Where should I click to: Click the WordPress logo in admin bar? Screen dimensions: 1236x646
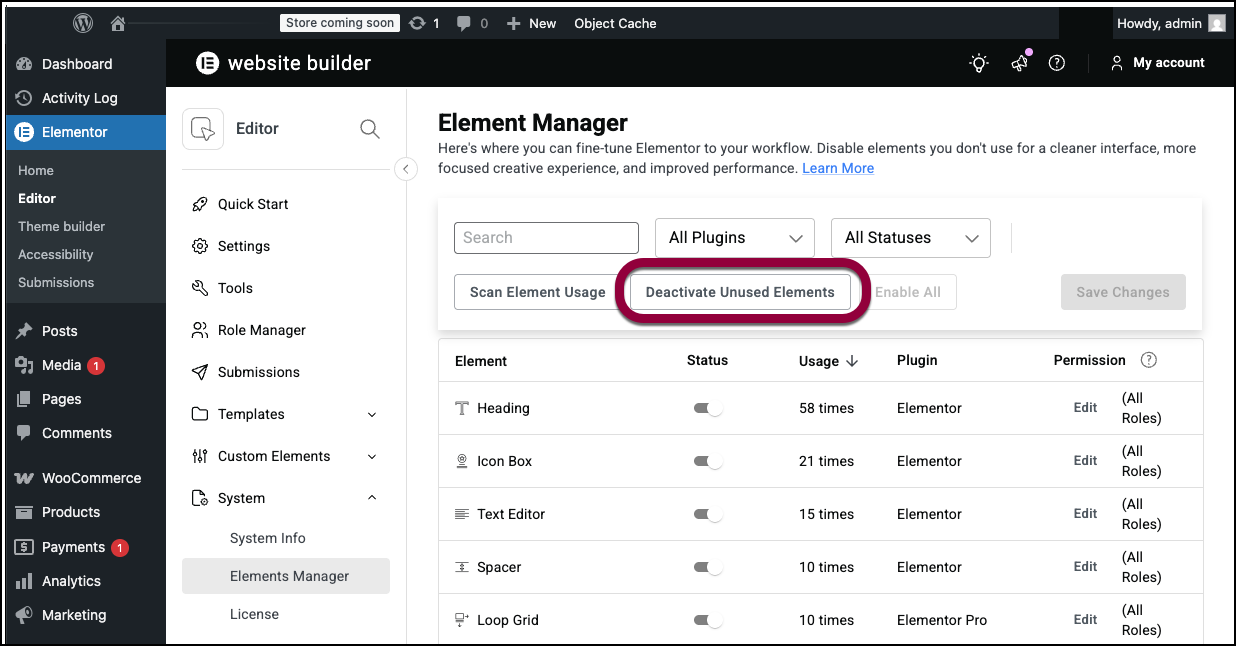pyautogui.click(x=84, y=23)
